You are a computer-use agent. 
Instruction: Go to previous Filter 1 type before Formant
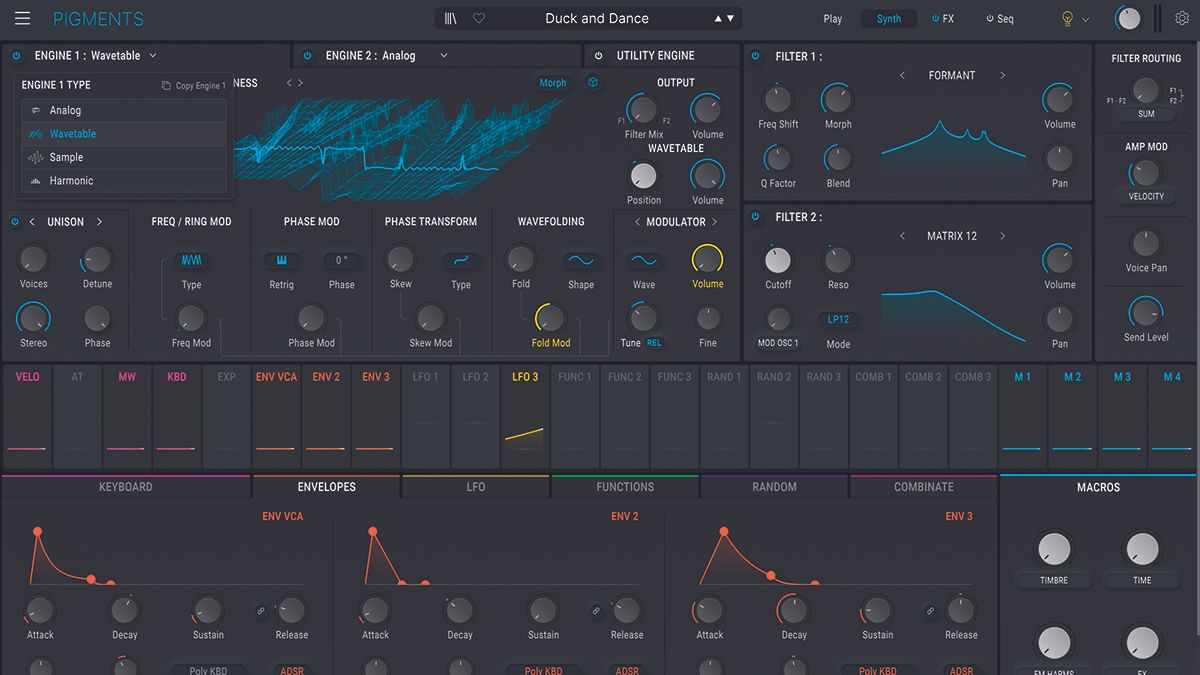(902, 76)
